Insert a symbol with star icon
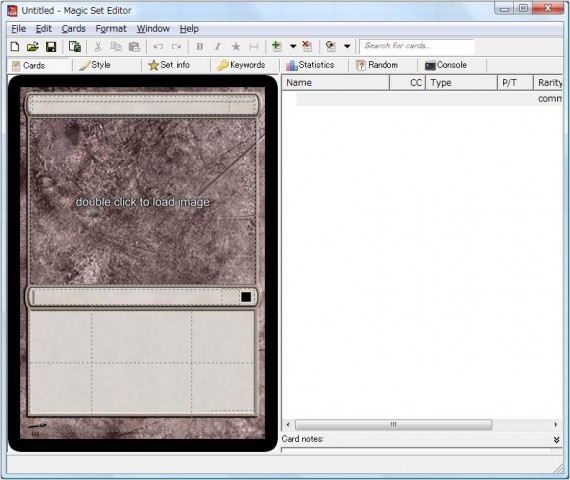The height and width of the screenshot is (480, 570). click(236, 47)
